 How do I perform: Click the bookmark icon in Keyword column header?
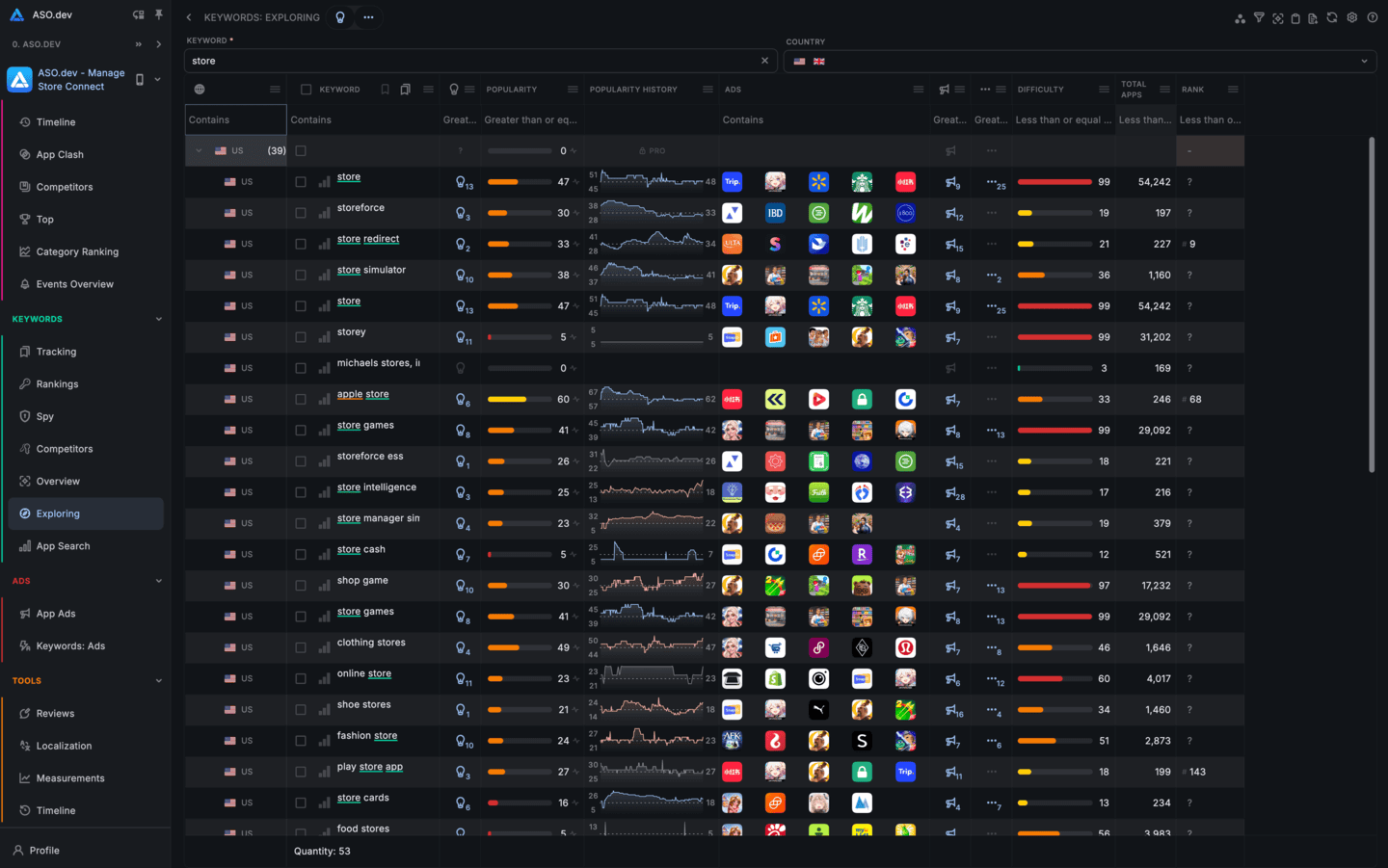click(x=385, y=90)
